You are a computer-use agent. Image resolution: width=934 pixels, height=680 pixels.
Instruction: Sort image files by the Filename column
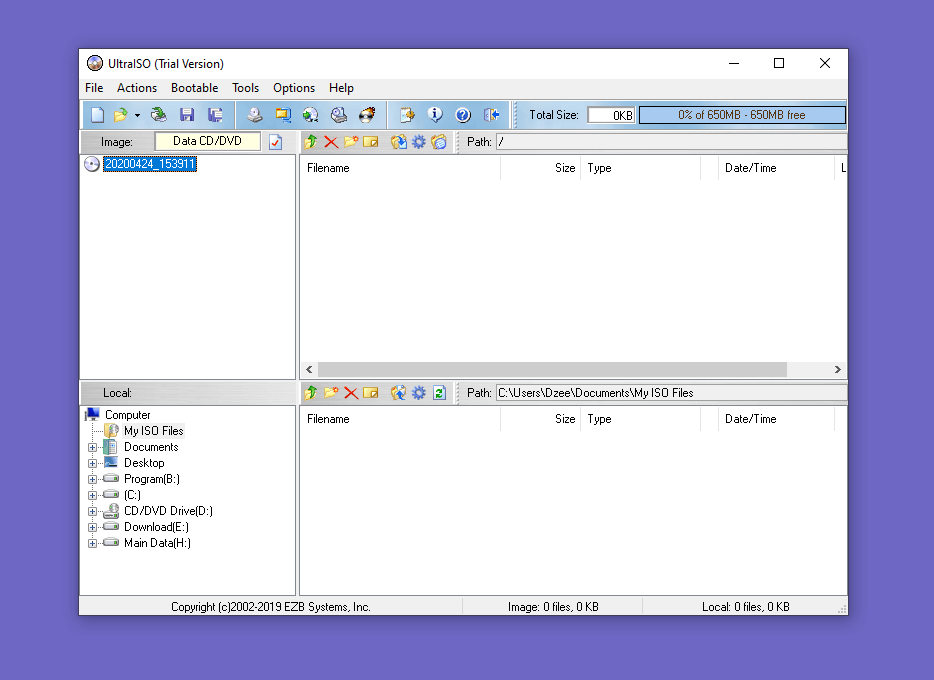[x=400, y=168]
